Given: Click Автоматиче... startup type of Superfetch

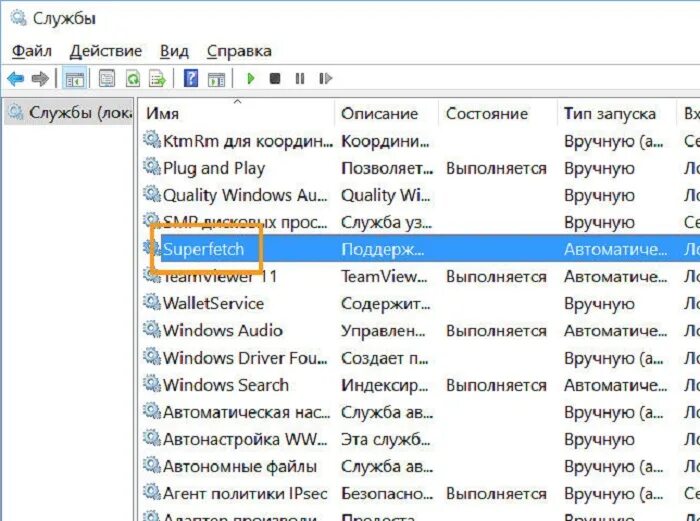Looking at the screenshot, I should tap(616, 250).
